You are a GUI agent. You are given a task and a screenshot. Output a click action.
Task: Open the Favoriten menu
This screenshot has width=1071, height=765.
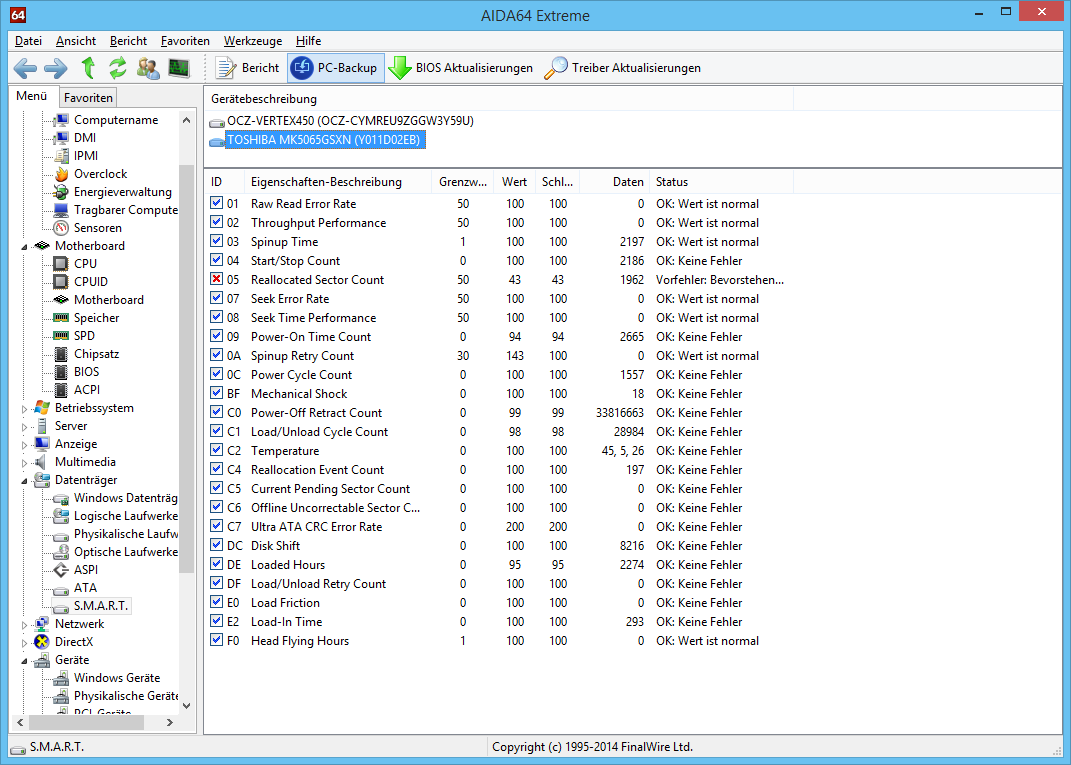click(185, 41)
